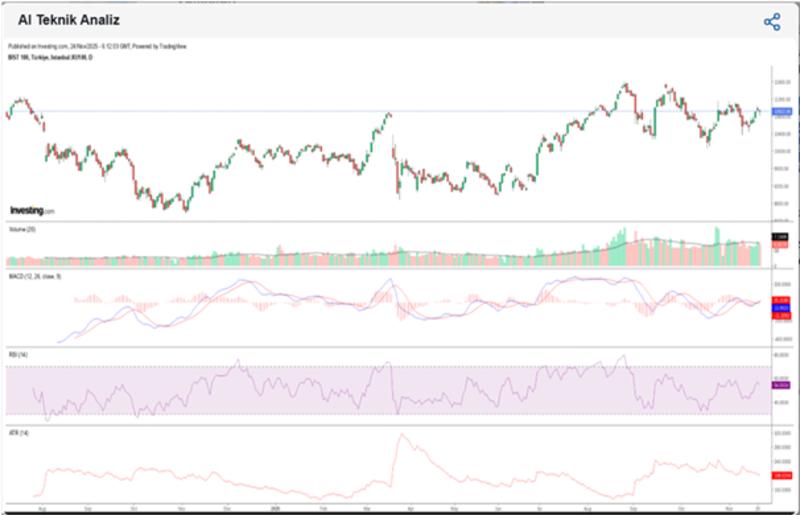The width and height of the screenshot is (800, 515).
Task: Select the Volume (20) indicator label
Action: click(x=21, y=229)
